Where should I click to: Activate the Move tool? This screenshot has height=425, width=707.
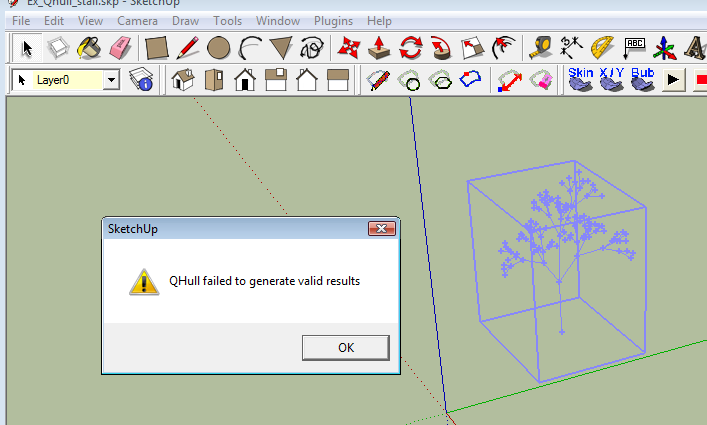tap(349, 48)
